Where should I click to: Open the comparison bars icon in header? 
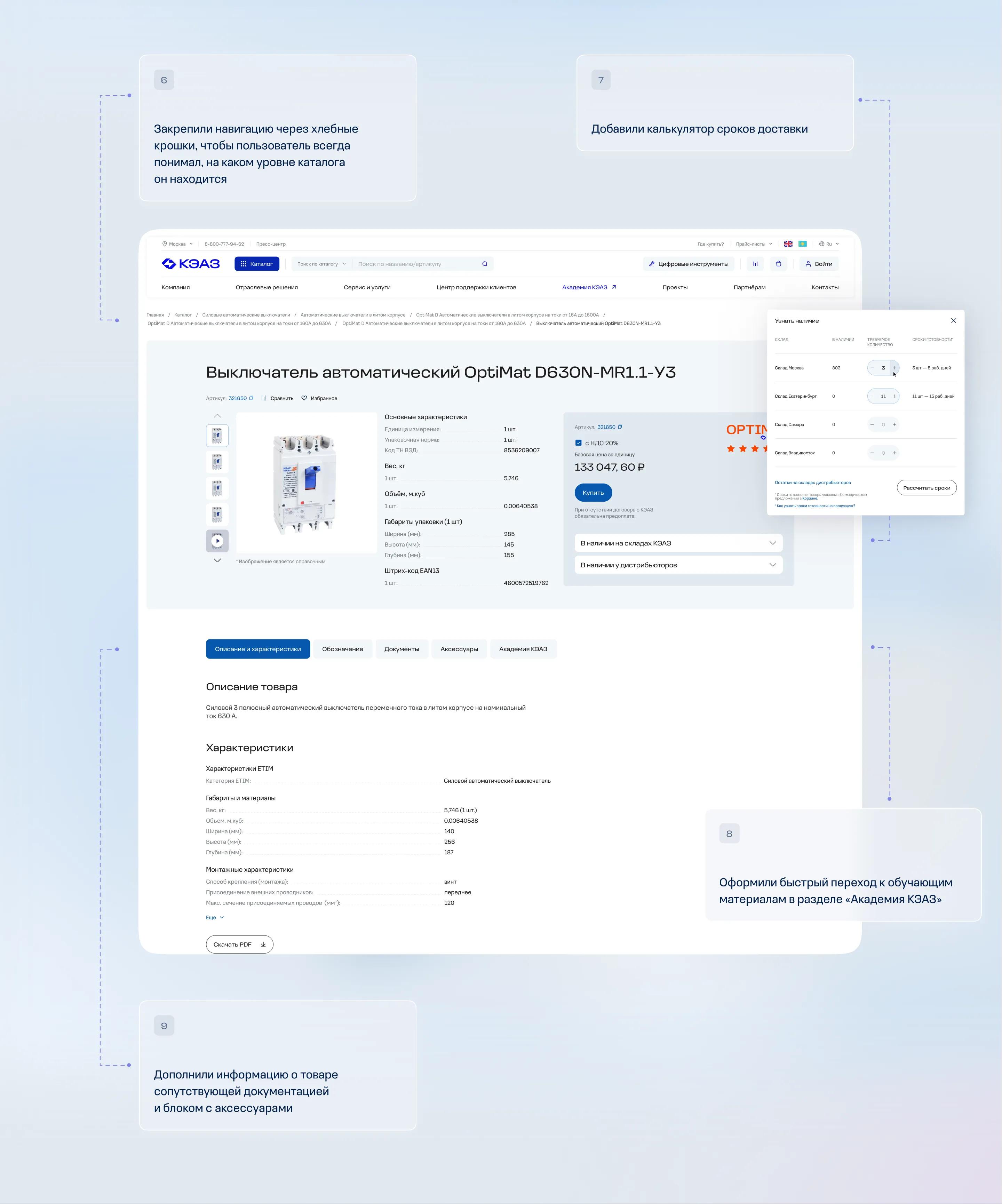click(x=755, y=264)
